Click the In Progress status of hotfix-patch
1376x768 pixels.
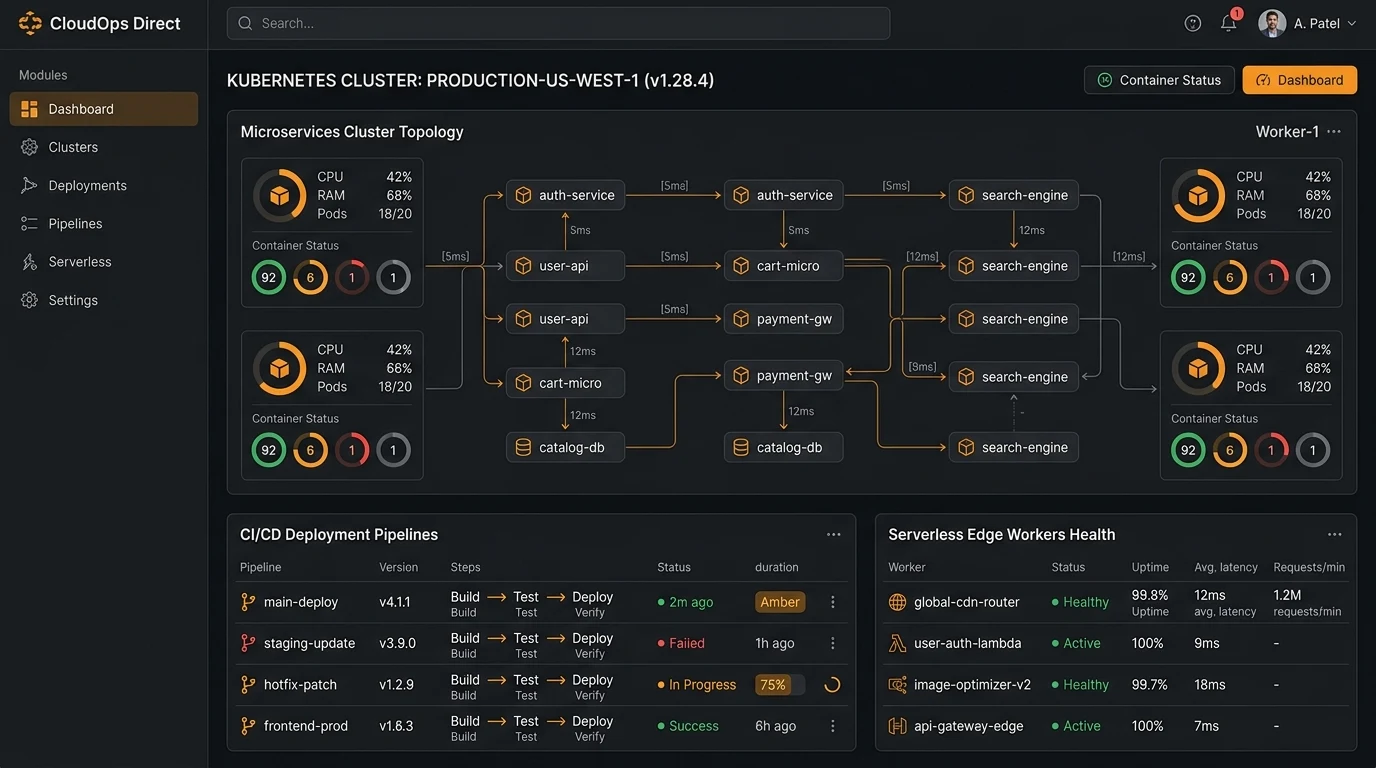pyautogui.click(x=697, y=685)
